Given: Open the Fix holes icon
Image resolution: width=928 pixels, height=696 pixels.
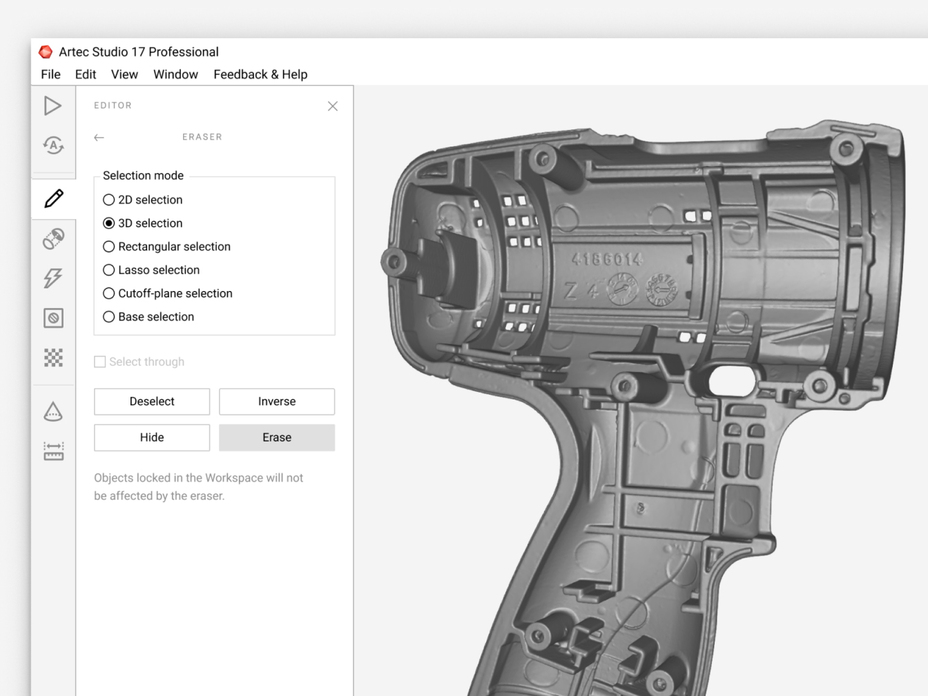Looking at the screenshot, I should tap(53, 318).
